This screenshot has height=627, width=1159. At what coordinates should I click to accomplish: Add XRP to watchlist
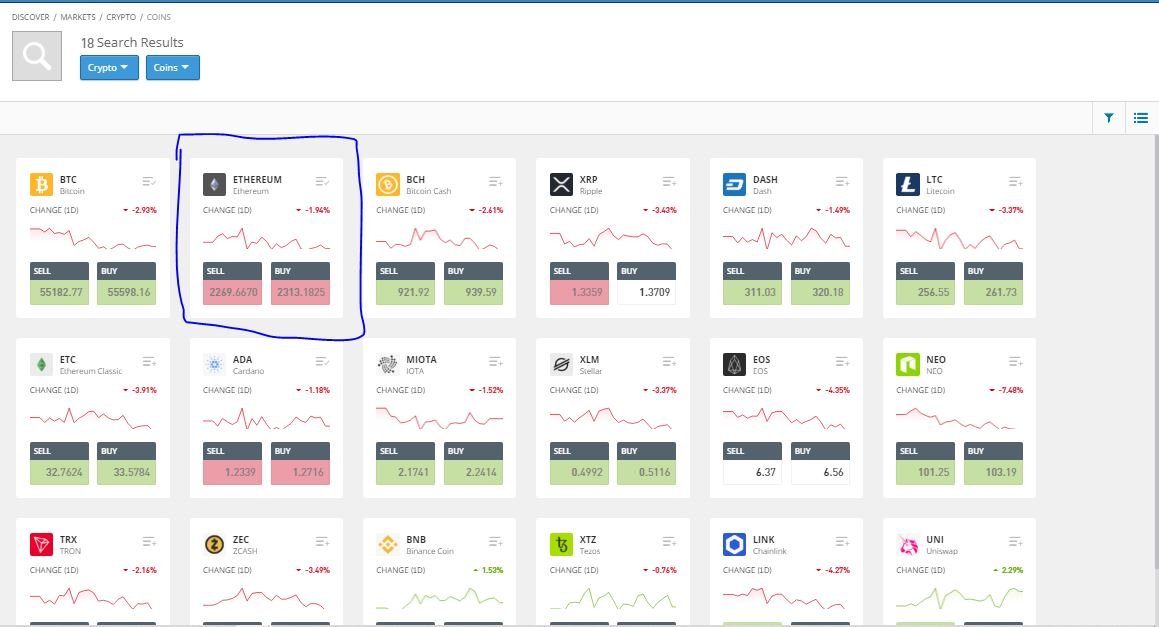(669, 181)
